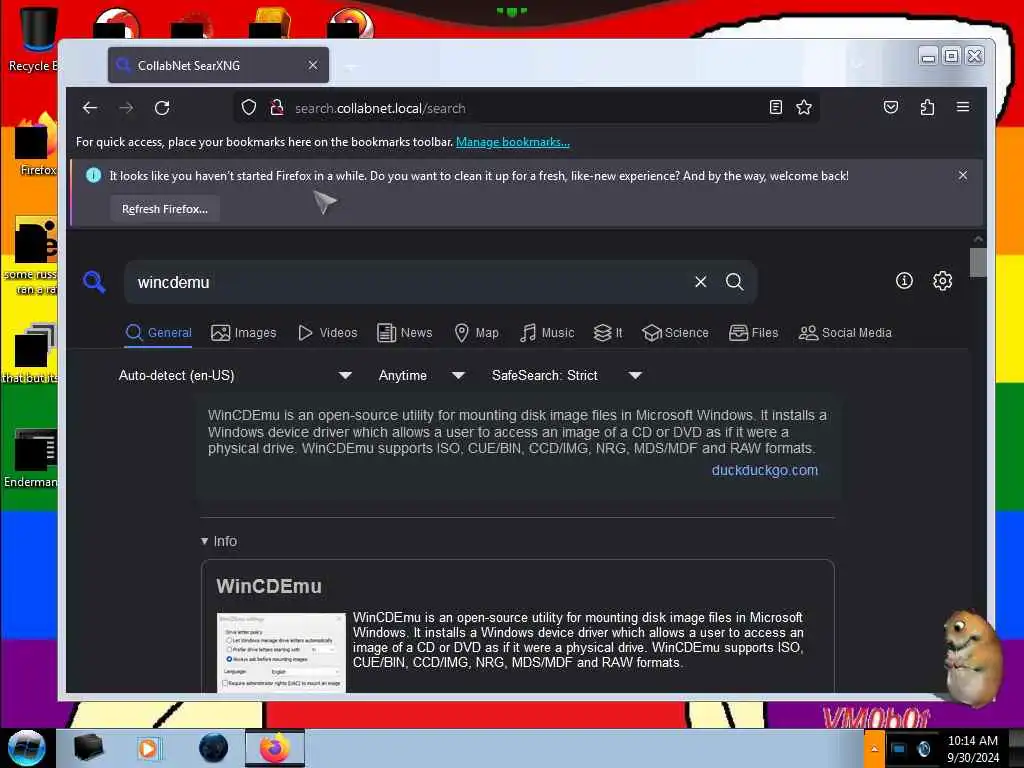This screenshot has width=1024, height=768.
Task: Open SearXNG preferences gear icon
Action: tap(942, 281)
